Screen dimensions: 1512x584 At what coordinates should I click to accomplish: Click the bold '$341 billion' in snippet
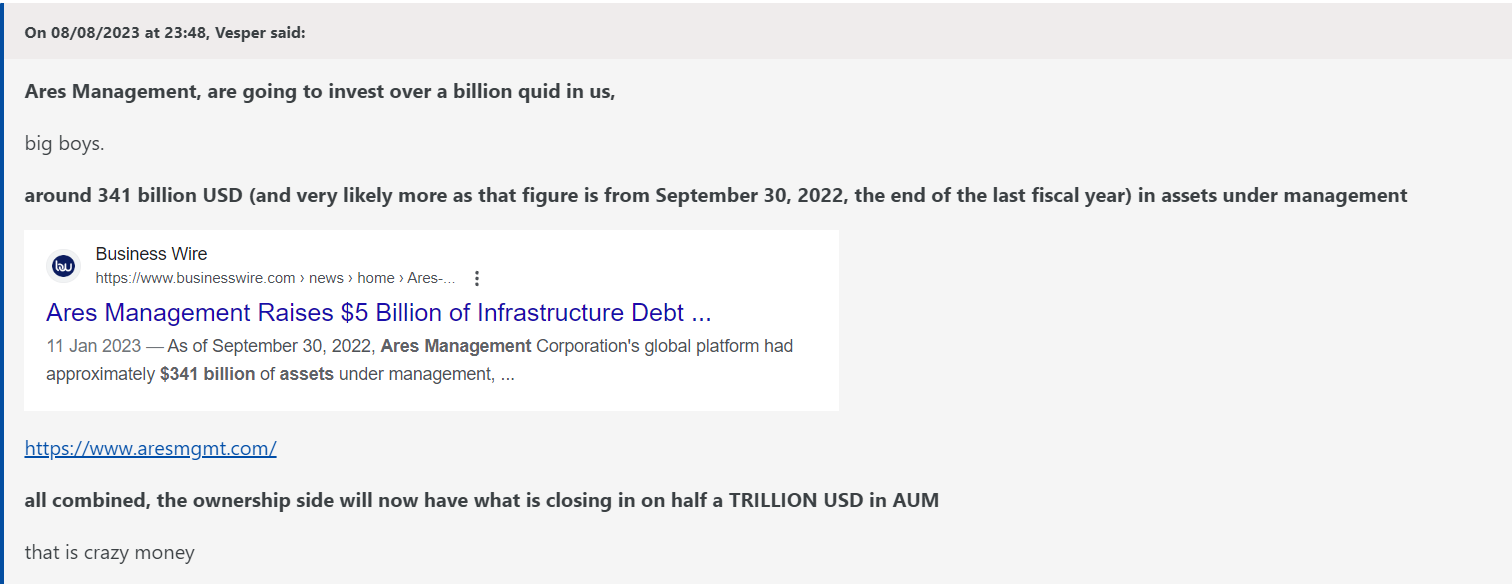[x=207, y=375]
